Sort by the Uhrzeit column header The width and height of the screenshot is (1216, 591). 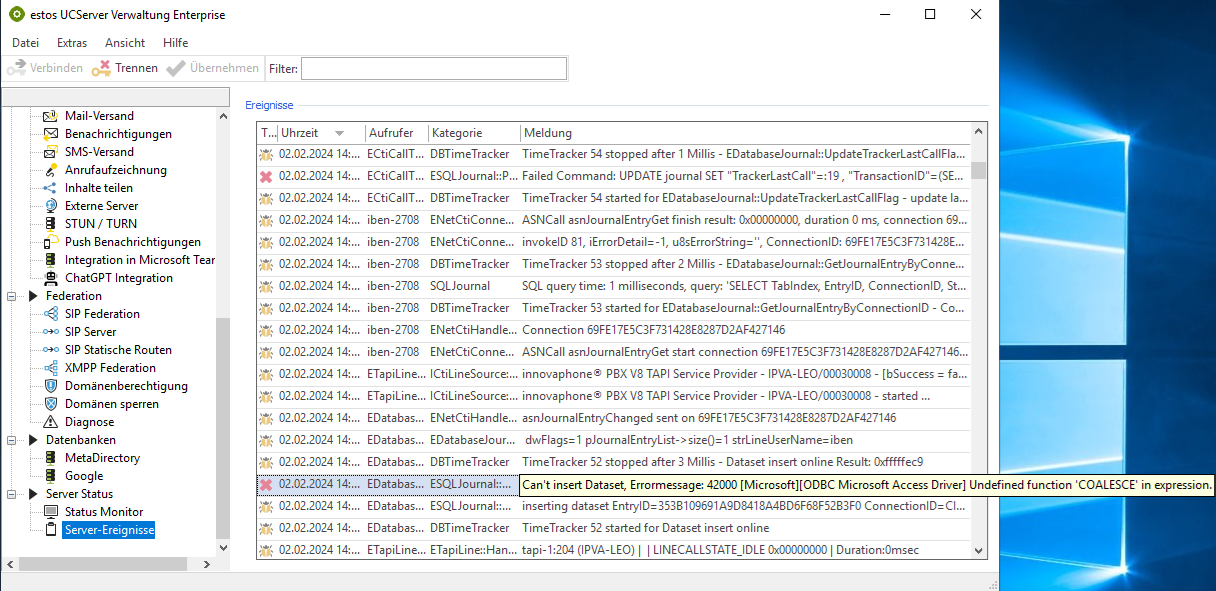(300, 133)
